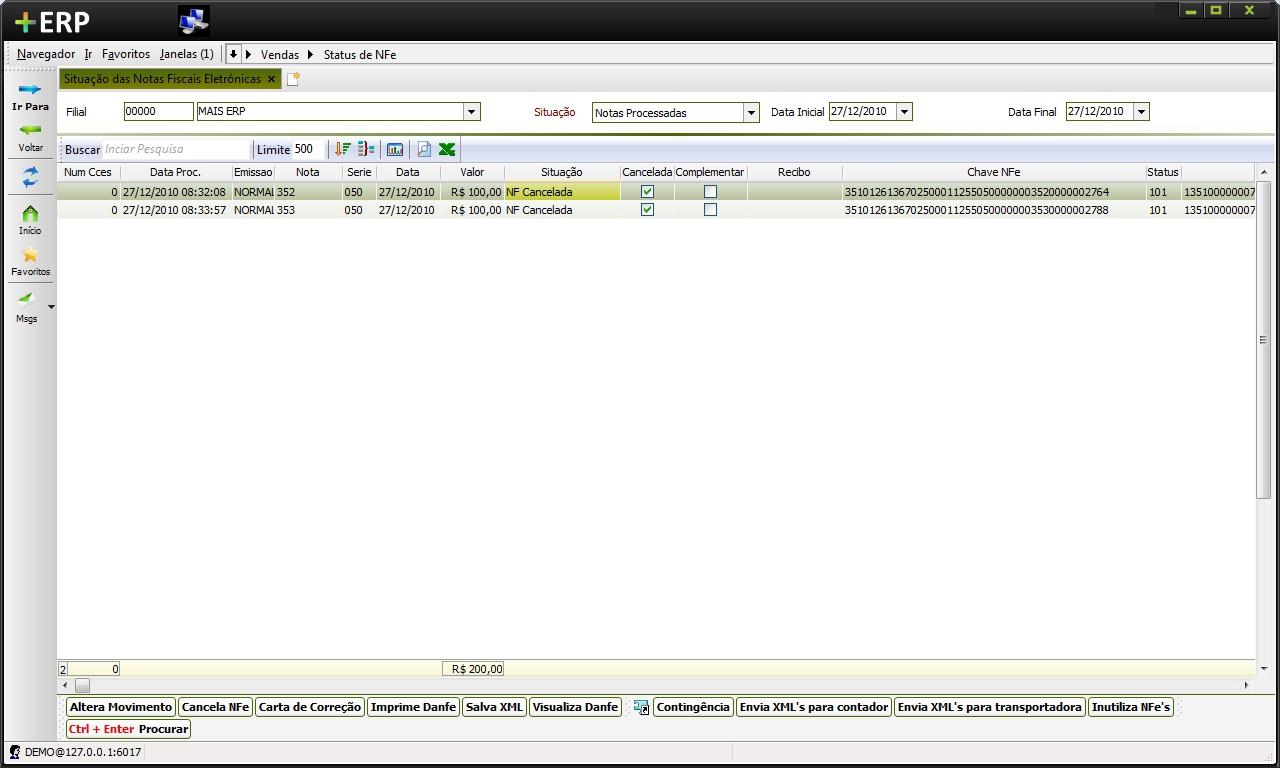Click the Altera Movimento button
The image size is (1280, 768).
point(121,707)
